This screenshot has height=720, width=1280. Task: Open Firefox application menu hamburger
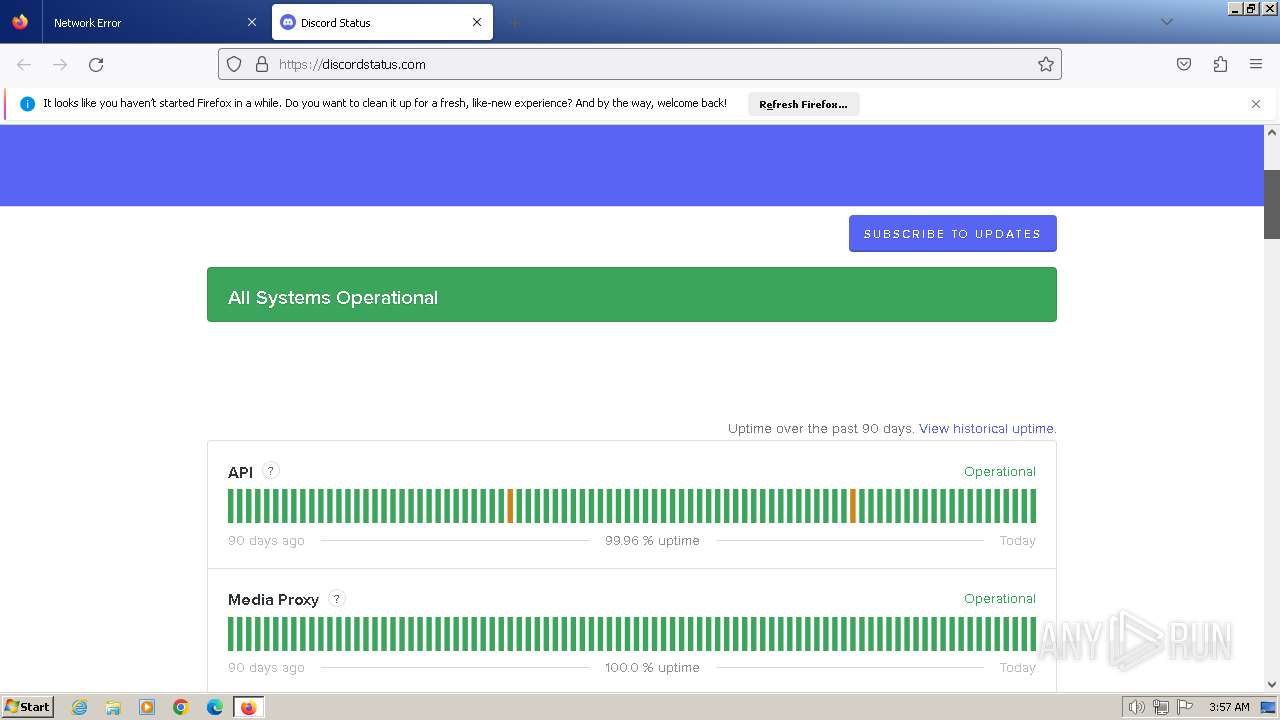[1256, 64]
